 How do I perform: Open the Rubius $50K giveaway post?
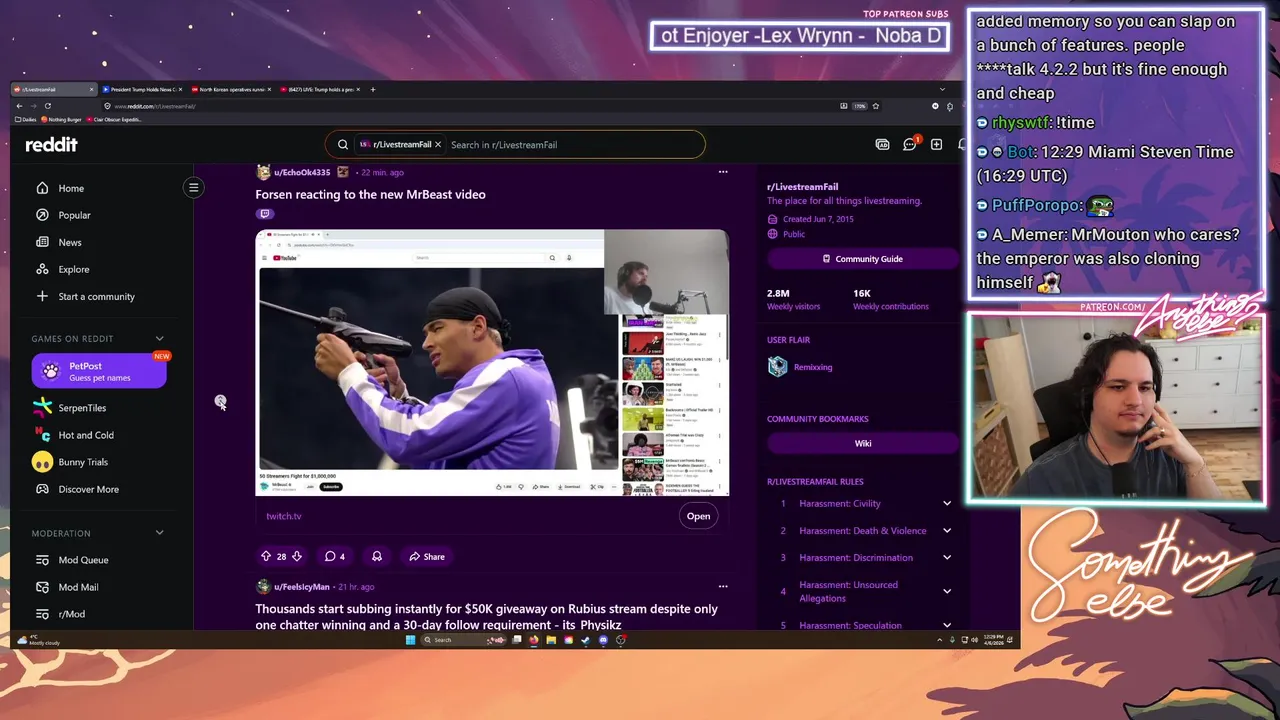coord(487,617)
